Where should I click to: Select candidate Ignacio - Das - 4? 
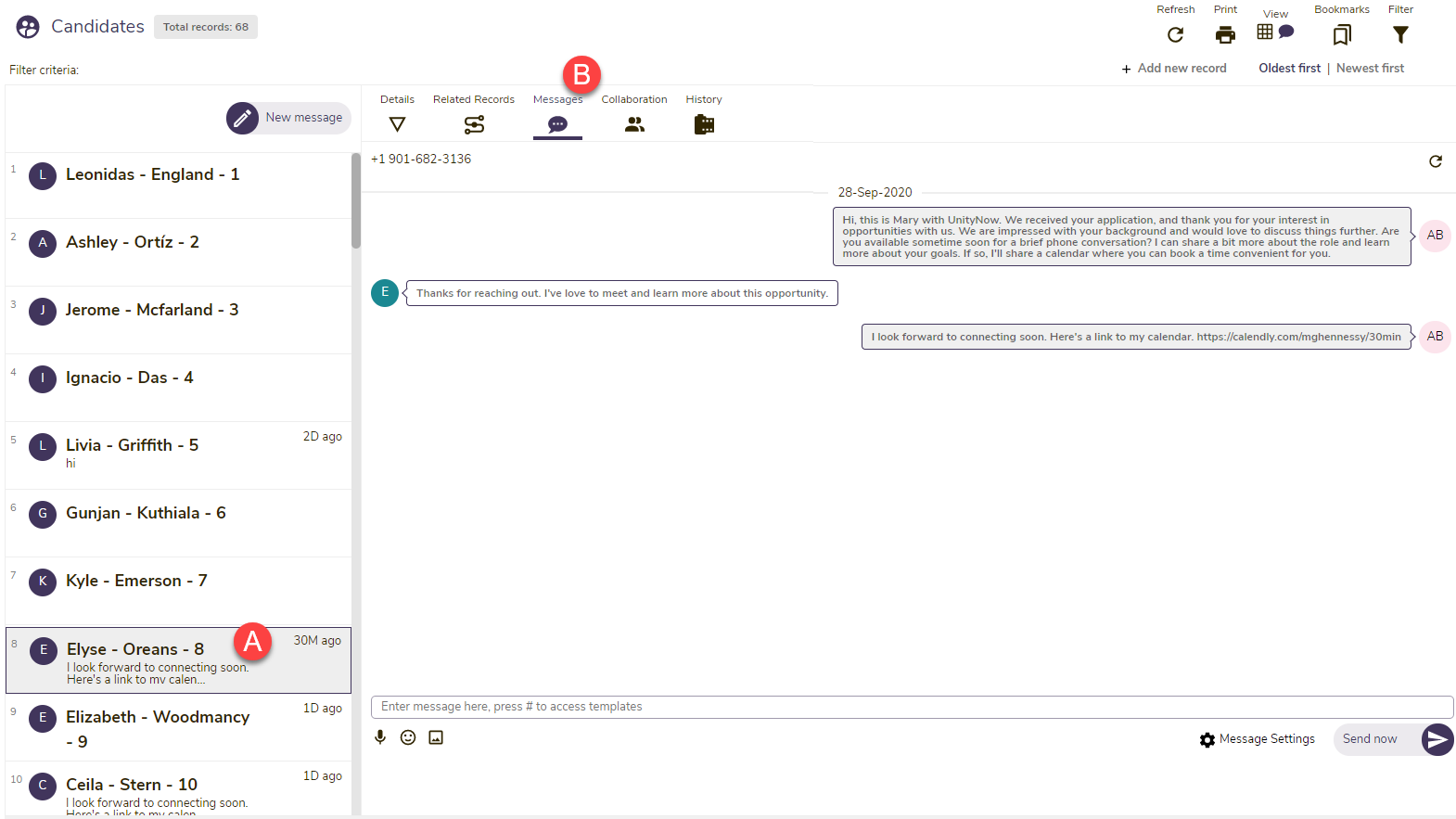(179, 388)
